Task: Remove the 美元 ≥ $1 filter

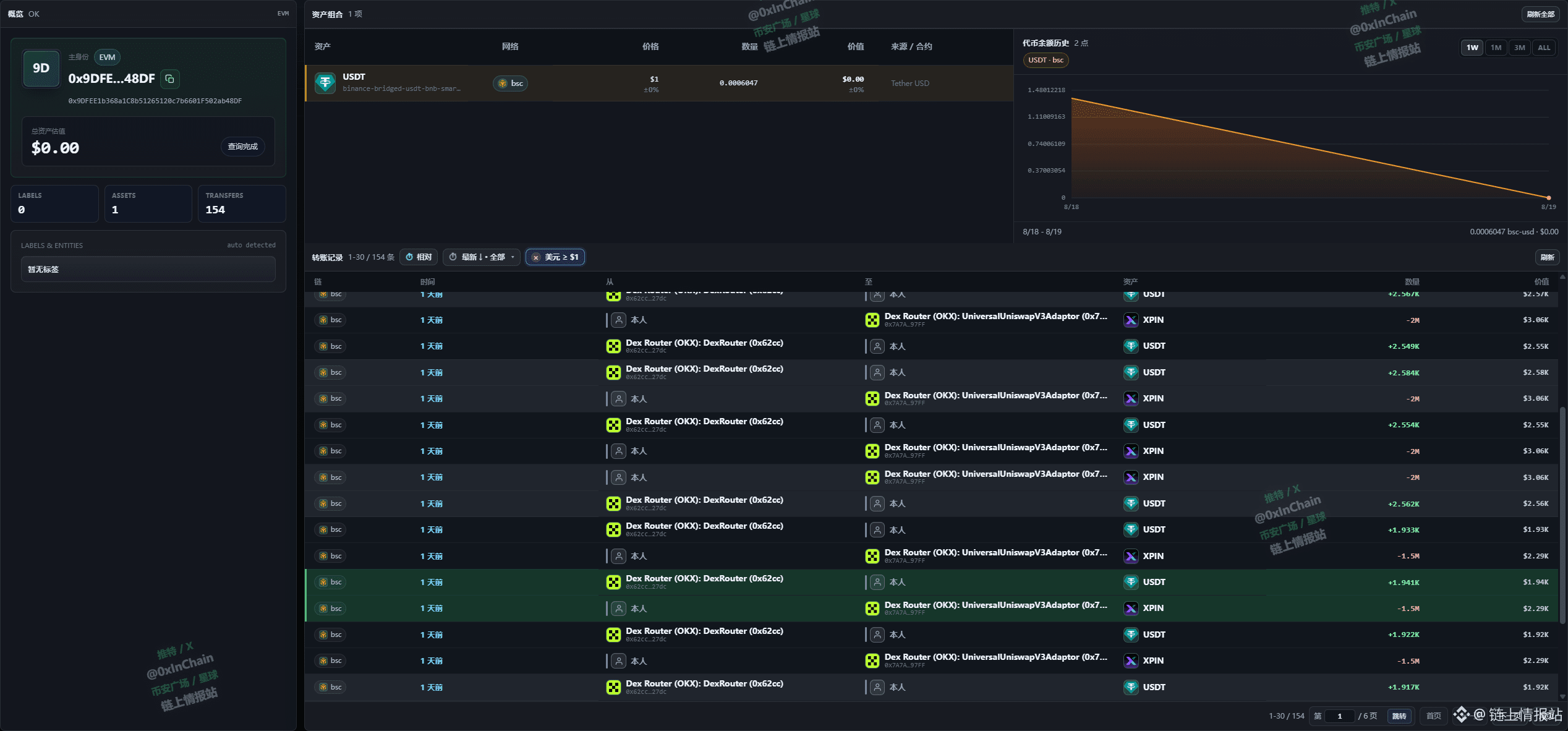Action: coord(536,257)
